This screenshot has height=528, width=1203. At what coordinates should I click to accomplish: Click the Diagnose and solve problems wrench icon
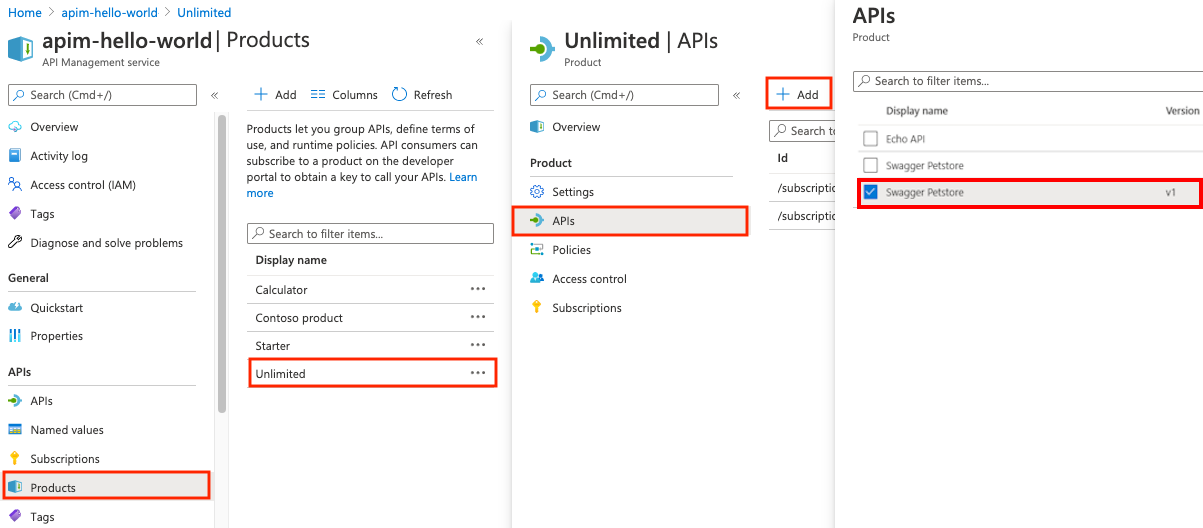[x=15, y=243]
